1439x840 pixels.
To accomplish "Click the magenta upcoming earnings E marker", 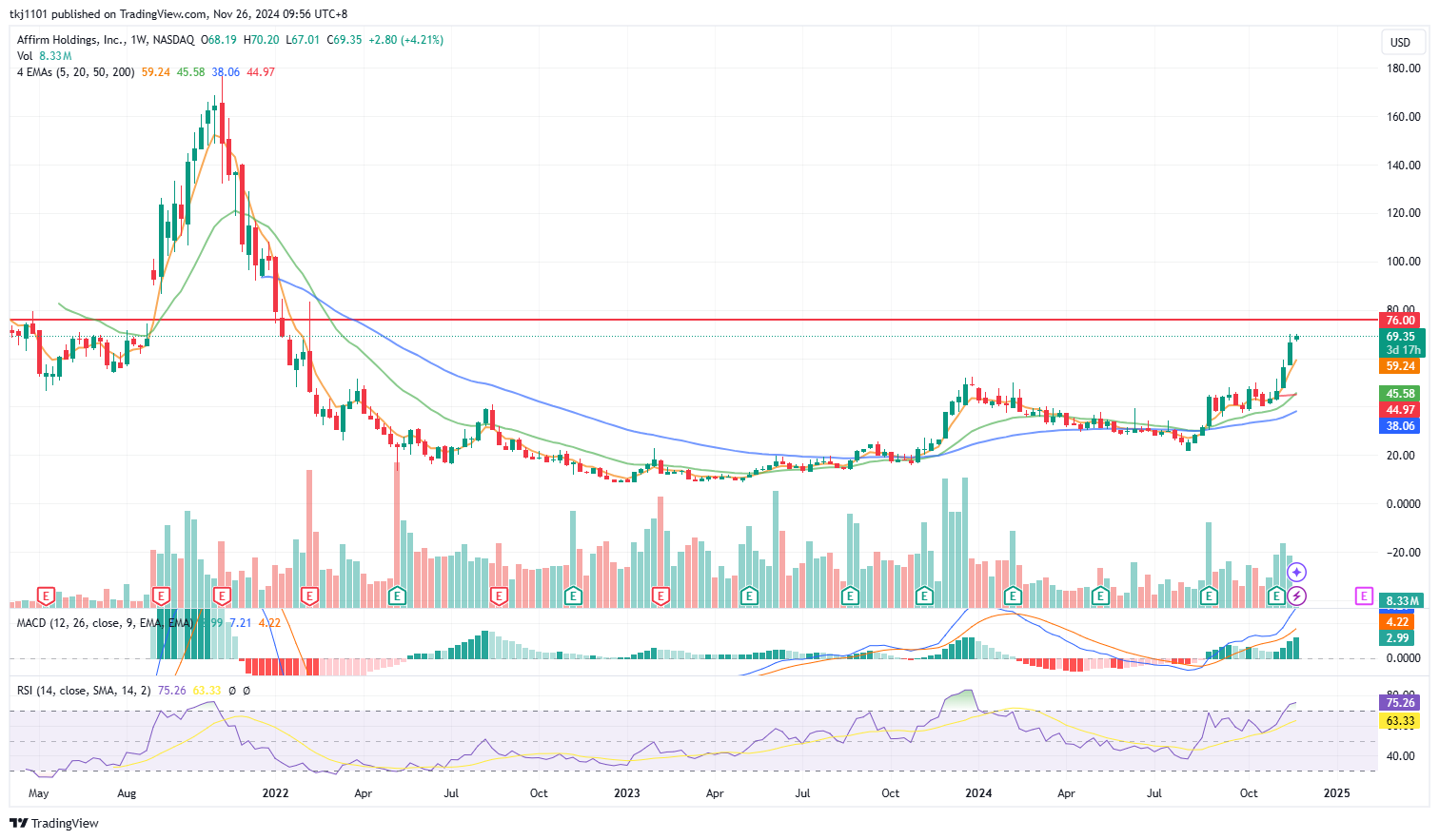I will tap(1364, 596).
